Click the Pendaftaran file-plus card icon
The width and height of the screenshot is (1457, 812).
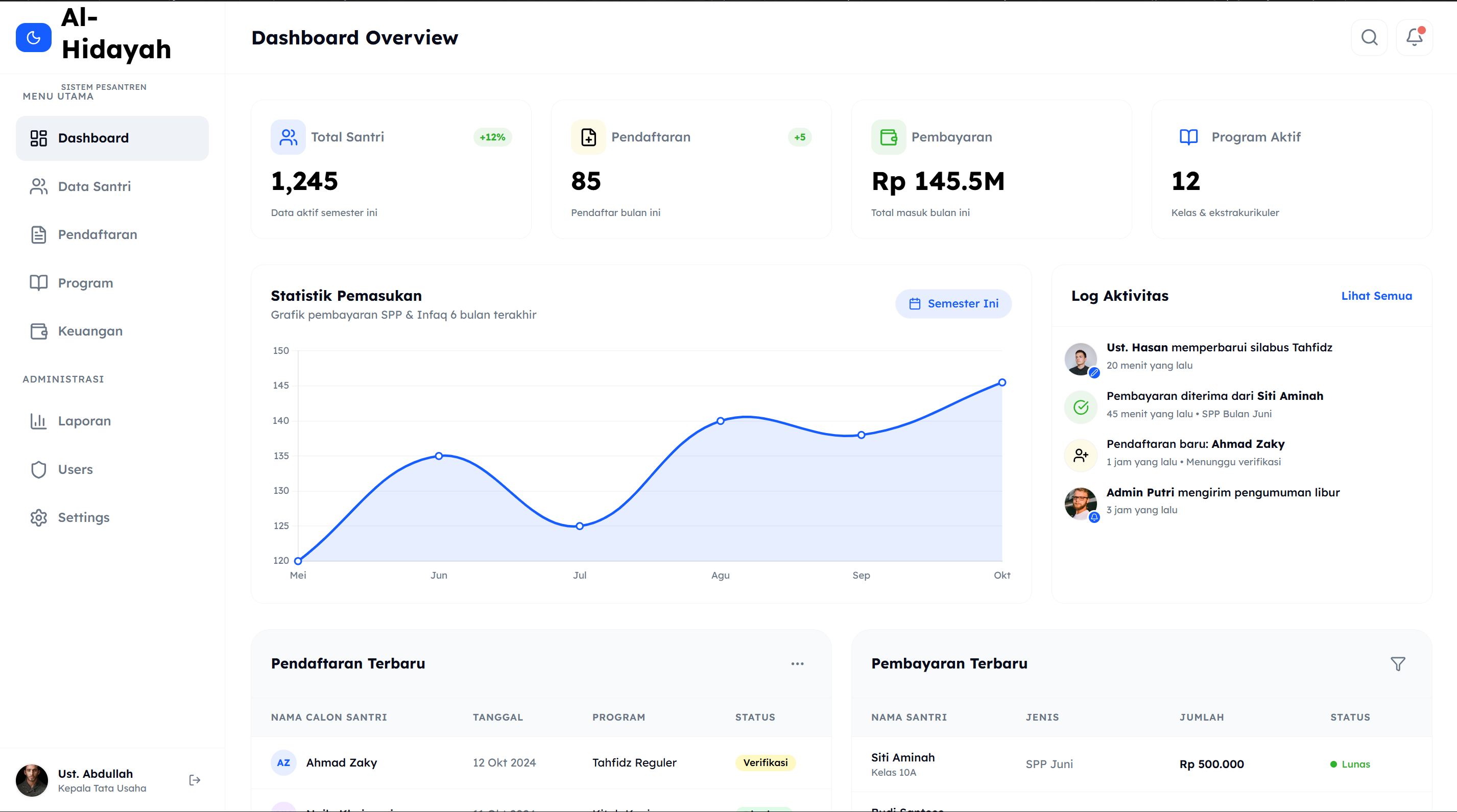tap(588, 137)
